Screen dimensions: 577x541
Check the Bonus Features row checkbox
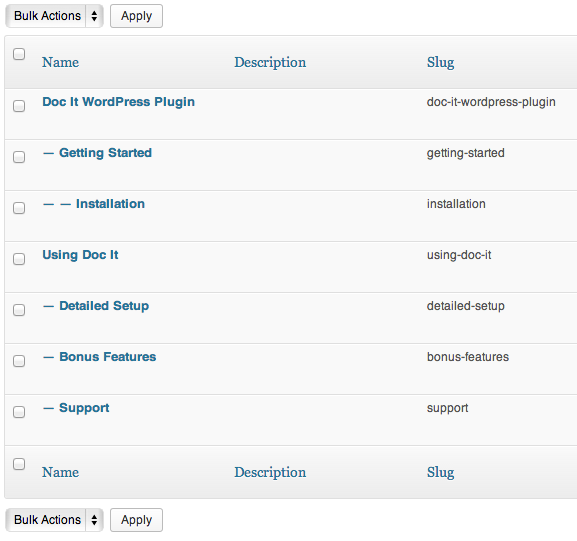pyautogui.click(x=19, y=361)
